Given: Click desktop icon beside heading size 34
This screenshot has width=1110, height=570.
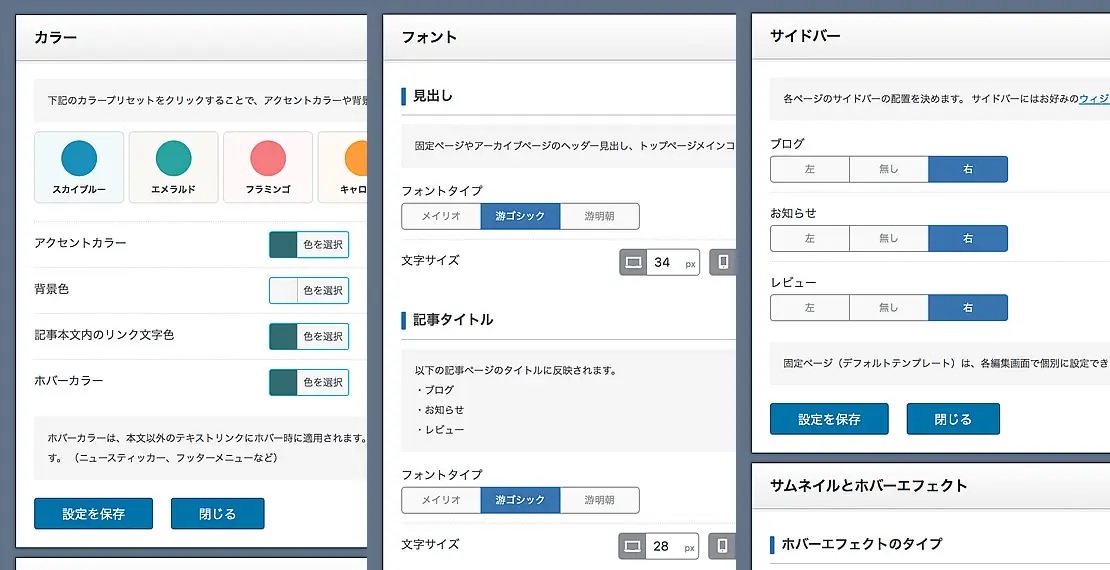Looking at the screenshot, I should [633, 263].
